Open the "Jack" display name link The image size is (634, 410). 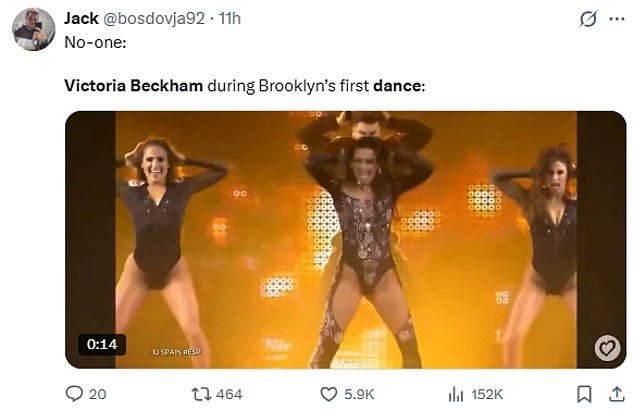[80, 18]
